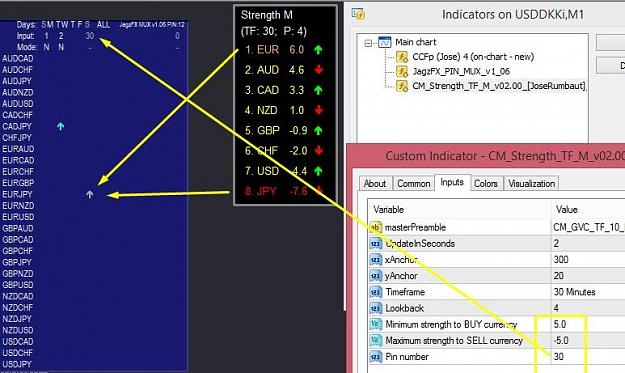
Task: Click the NZDUSD pair label
Action: tap(18, 330)
